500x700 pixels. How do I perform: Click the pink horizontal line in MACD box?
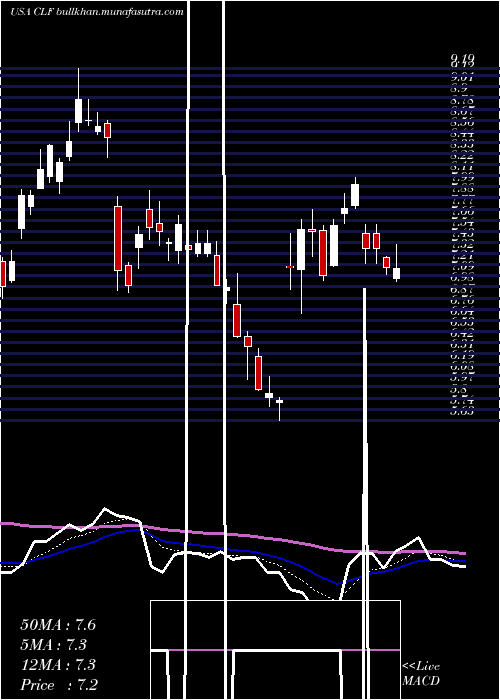tap(275, 650)
